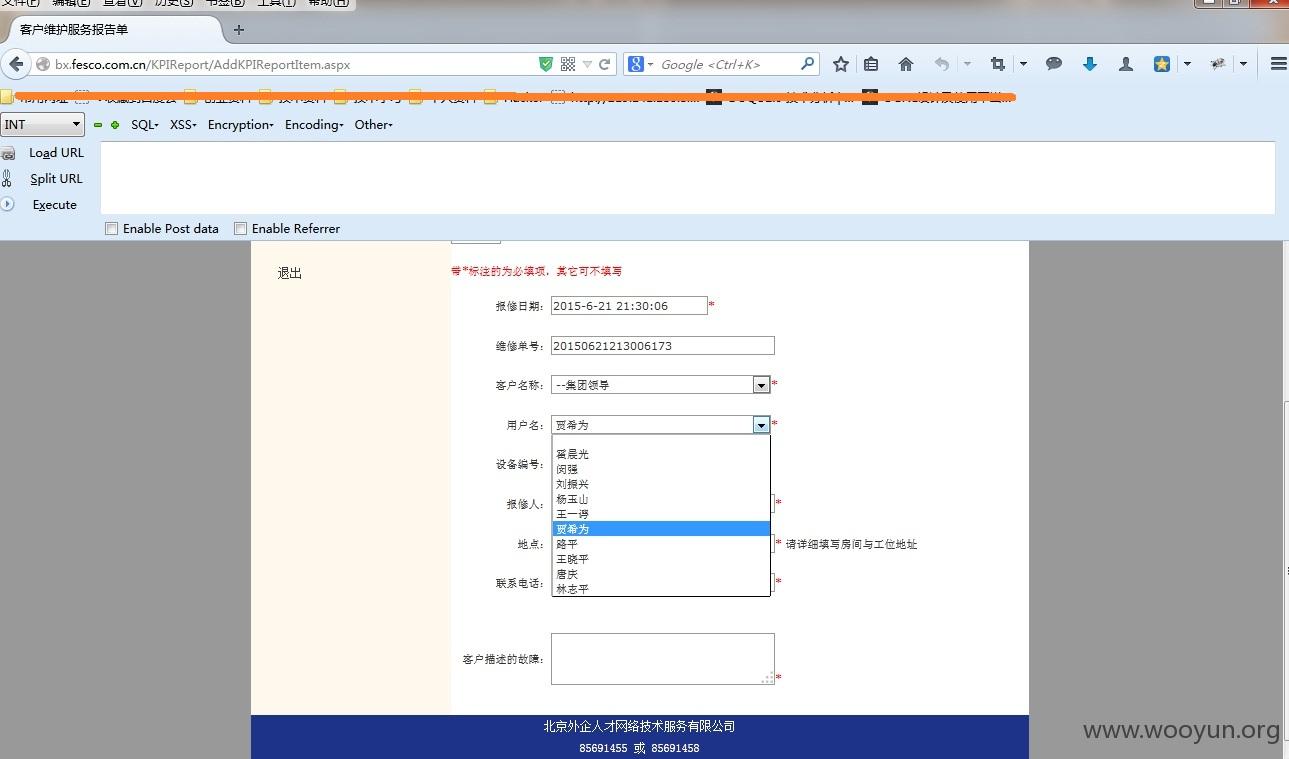Click the Execute button

click(55, 205)
